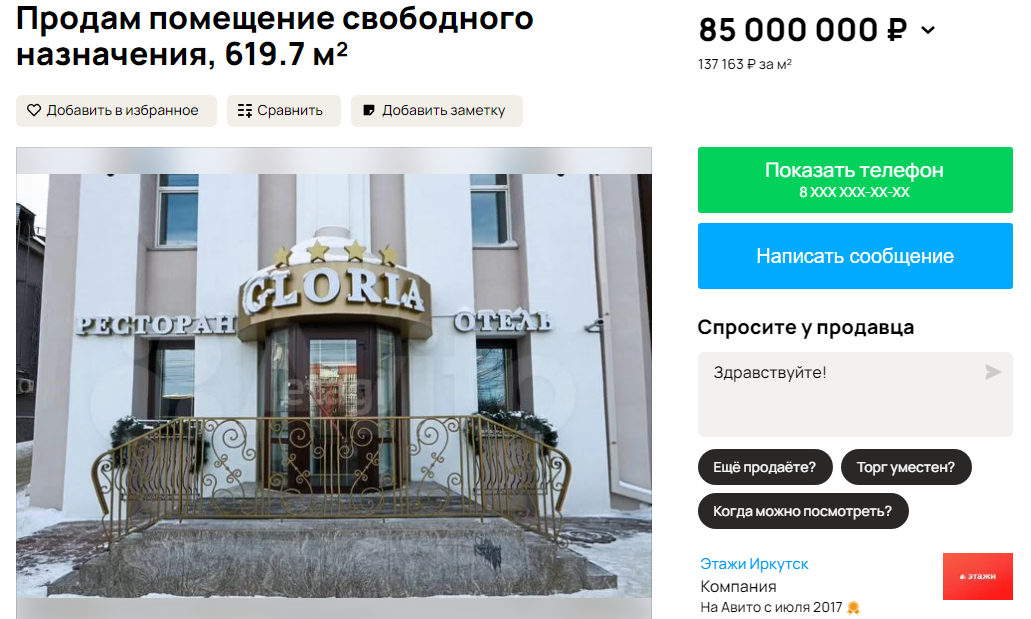The image size is (1031, 619).
Task: Click the seller badge medal icon
Action: [853, 608]
